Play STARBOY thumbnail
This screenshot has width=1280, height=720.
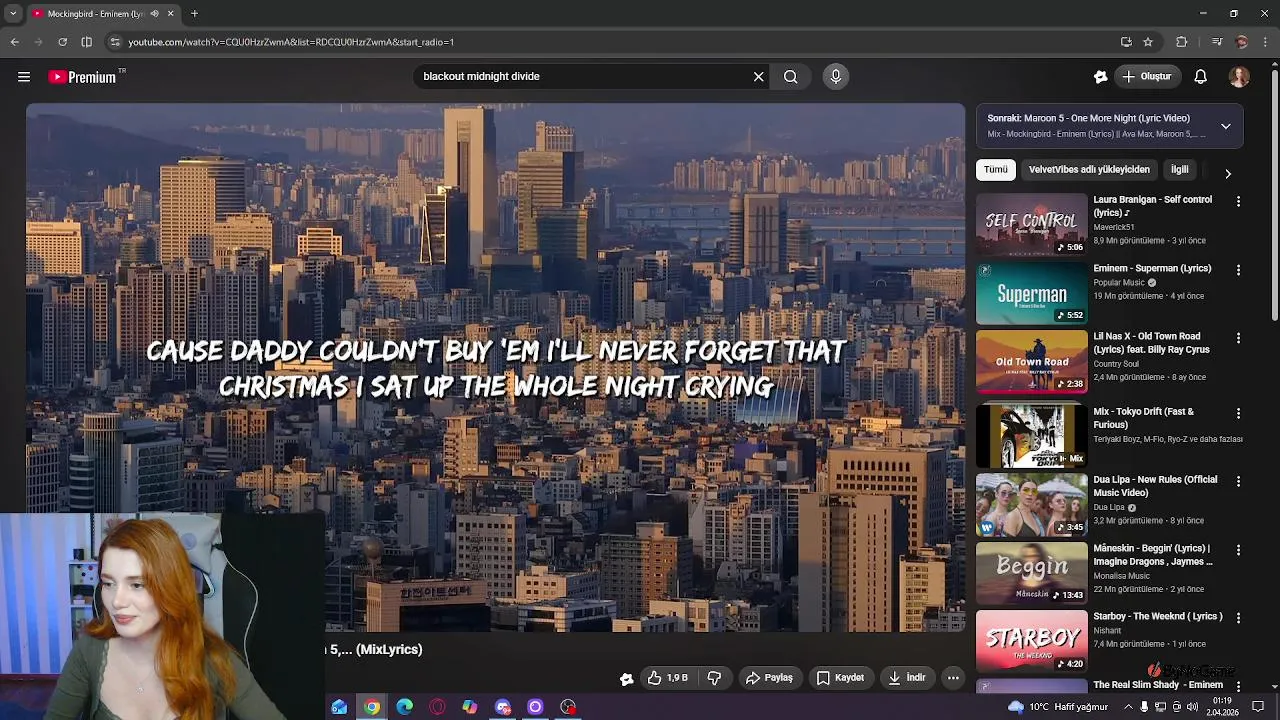pyautogui.click(x=1031, y=641)
